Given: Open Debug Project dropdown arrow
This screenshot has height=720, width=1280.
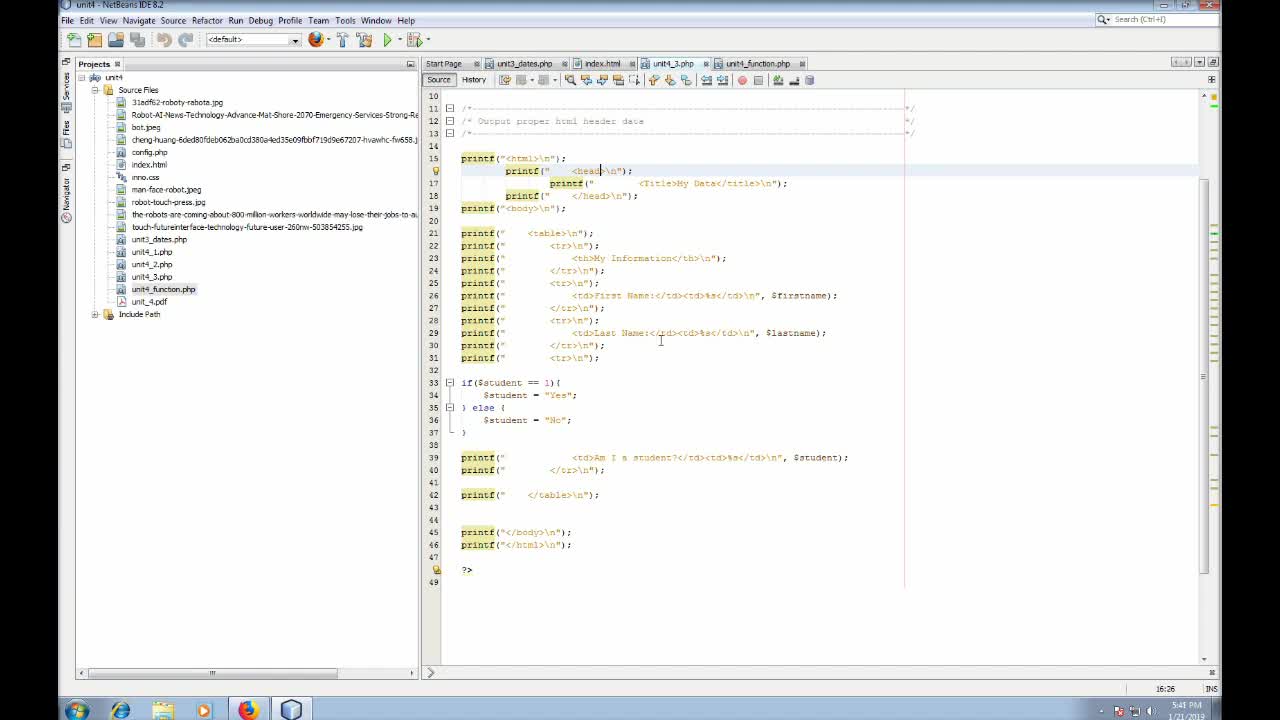Looking at the screenshot, I should click(x=428, y=40).
